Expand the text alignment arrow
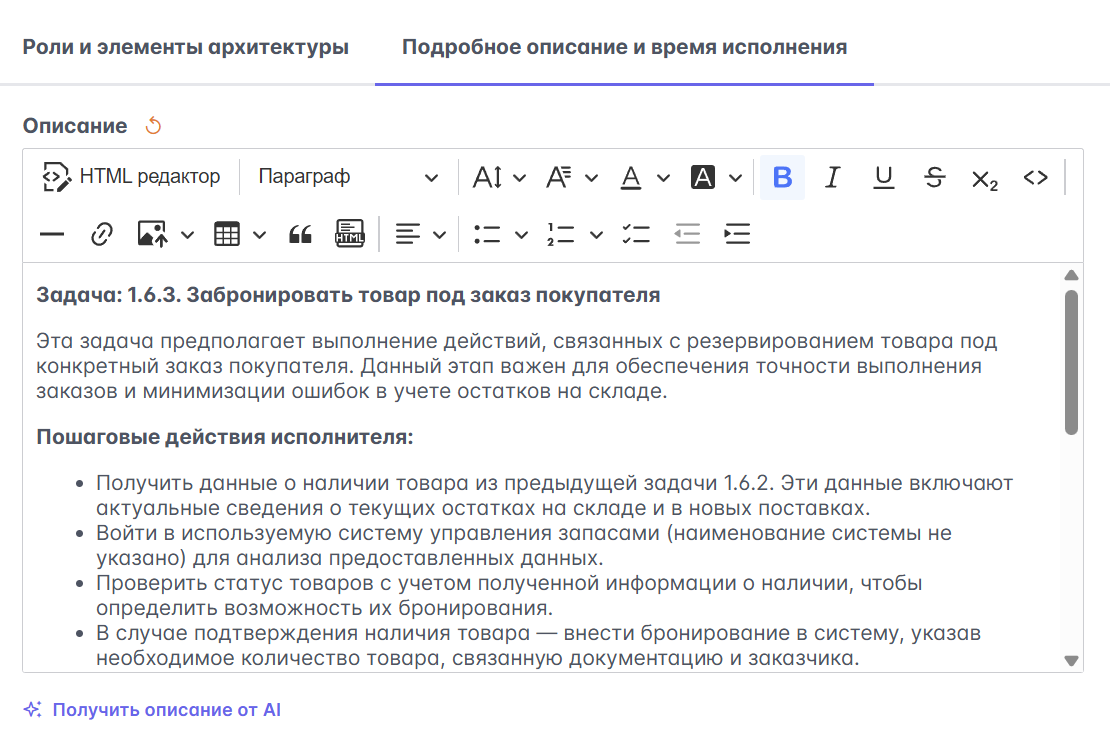 coord(440,235)
